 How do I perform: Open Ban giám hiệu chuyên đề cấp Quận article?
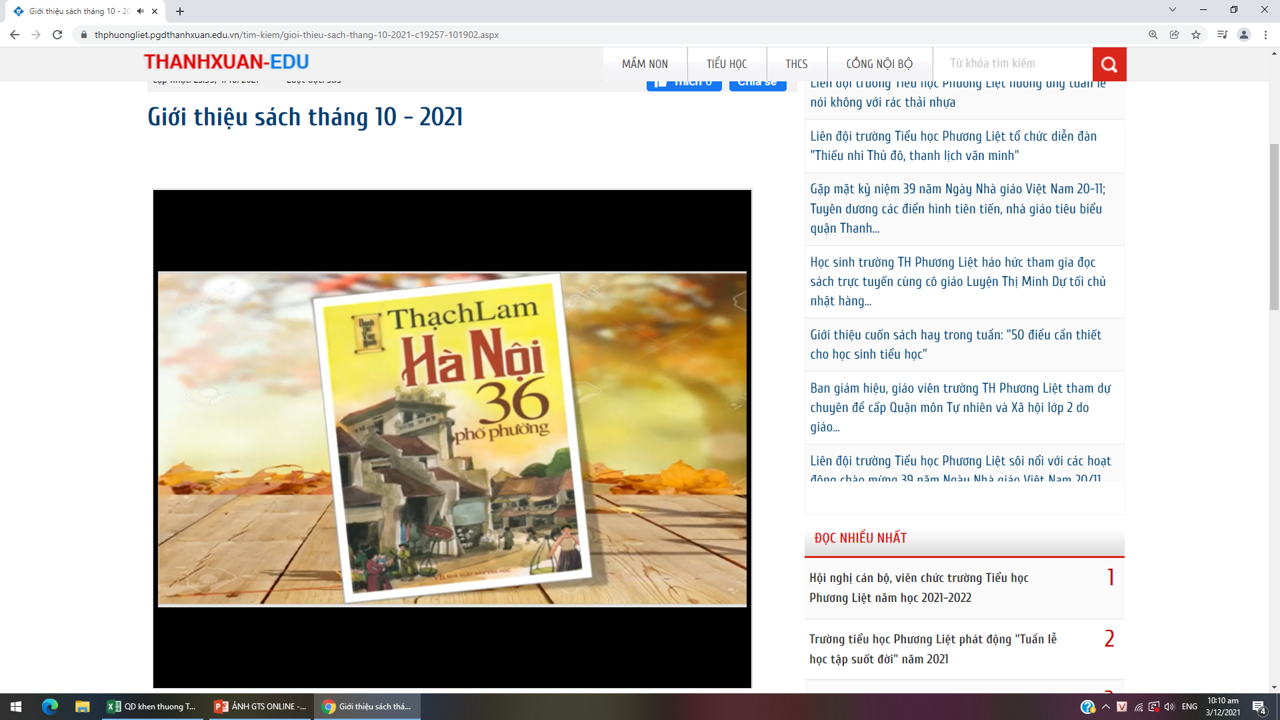(x=960, y=408)
